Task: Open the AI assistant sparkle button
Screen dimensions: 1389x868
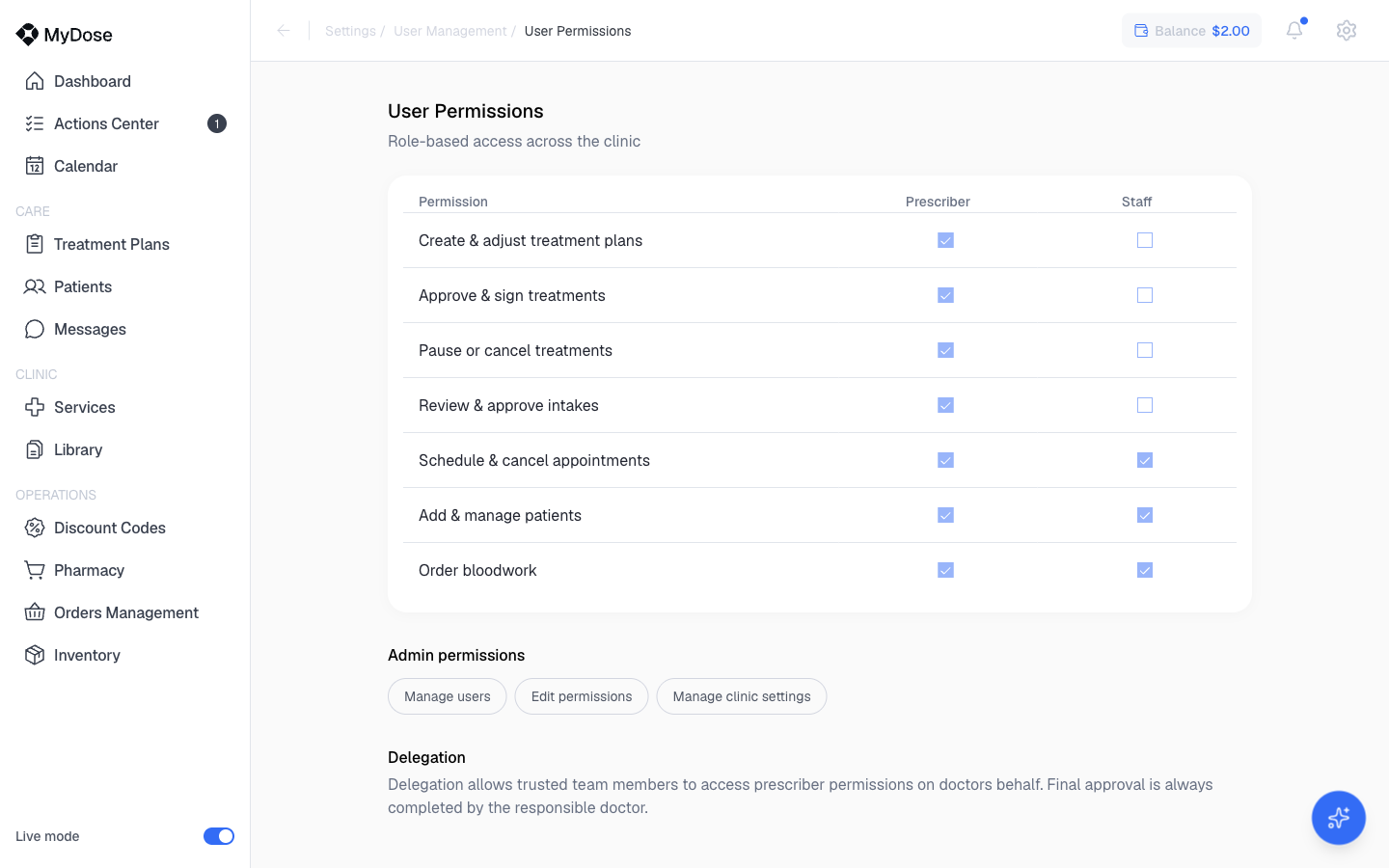Action: 1339,818
